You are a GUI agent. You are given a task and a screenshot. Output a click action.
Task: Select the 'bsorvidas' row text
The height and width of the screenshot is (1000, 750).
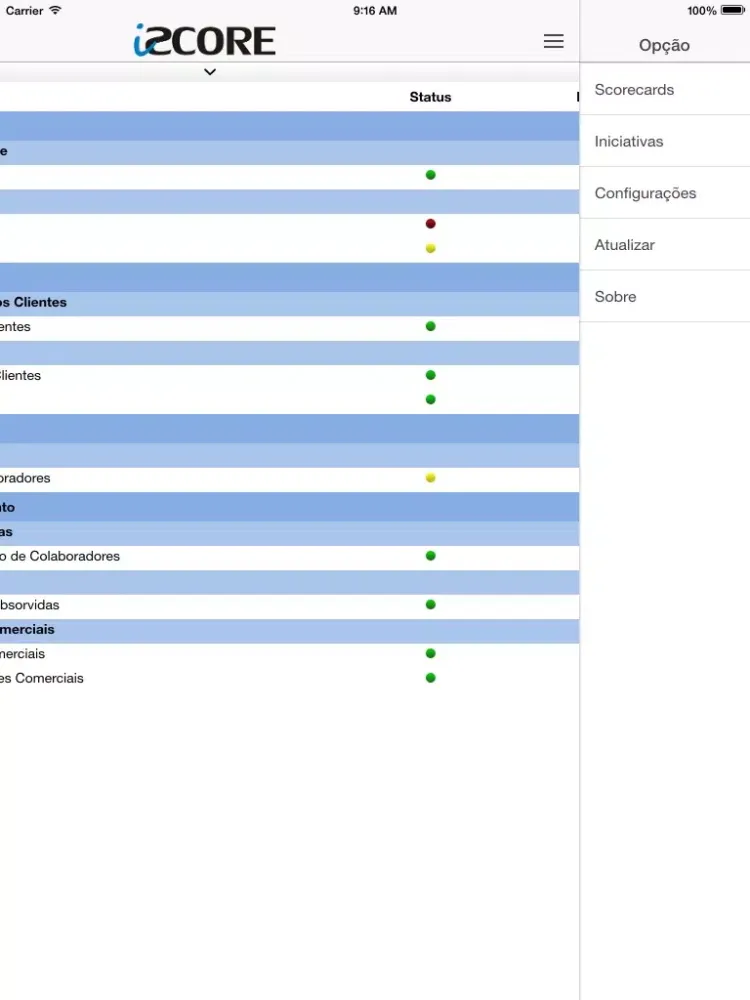click(x=29, y=605)
